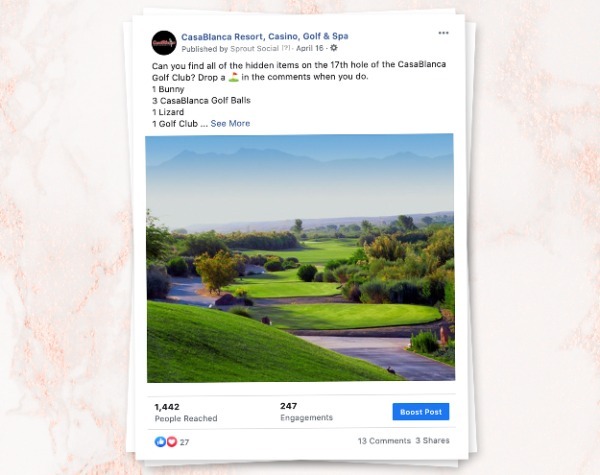
Task: Expand post text with See More
Action: tap(230, 123)
